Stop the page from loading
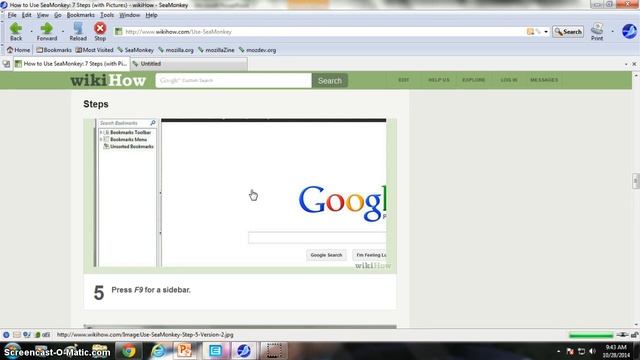This screenshot has height=360, width=640. (100, 31)
